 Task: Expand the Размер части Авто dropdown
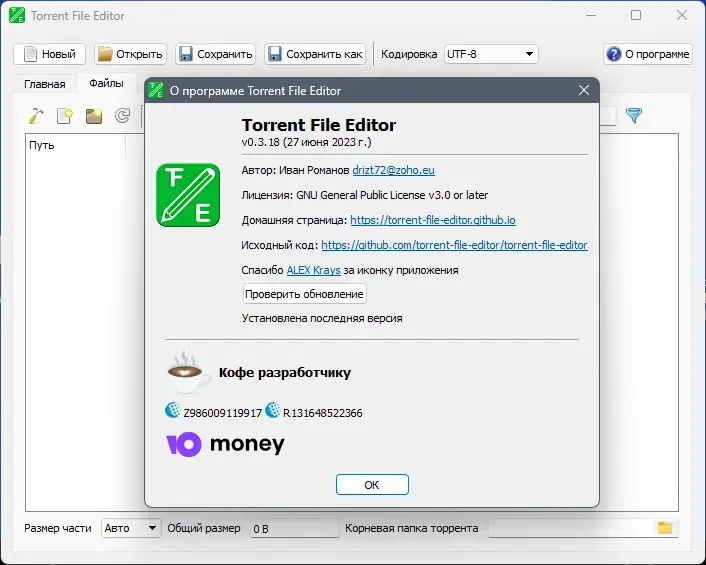131,528
